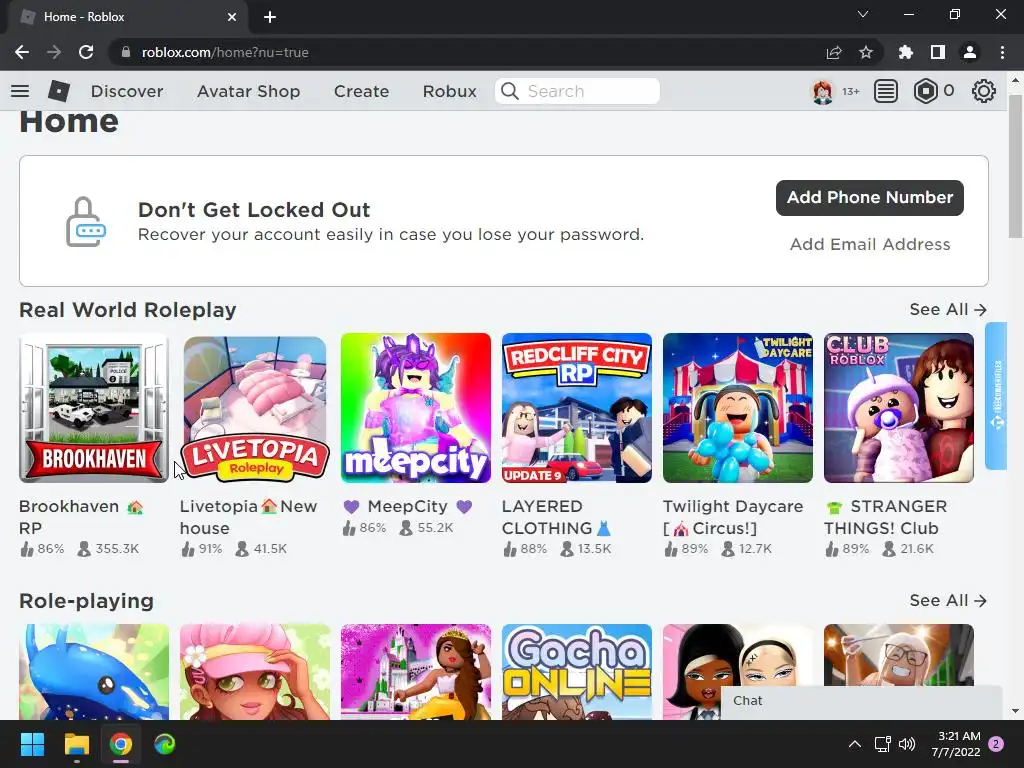Image resolution: width=1024 pixels, height=768 pixels.
Task: Open the Discover menu
Action: 127,91
